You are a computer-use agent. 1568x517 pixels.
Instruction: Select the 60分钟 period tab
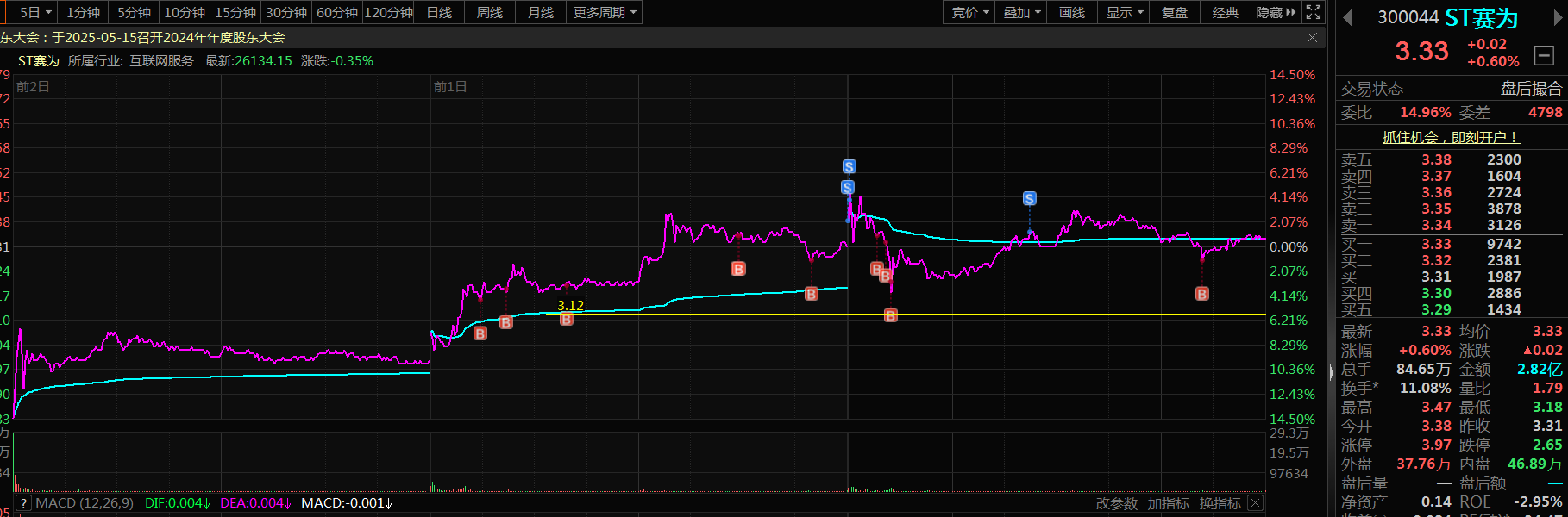point(337,12)
